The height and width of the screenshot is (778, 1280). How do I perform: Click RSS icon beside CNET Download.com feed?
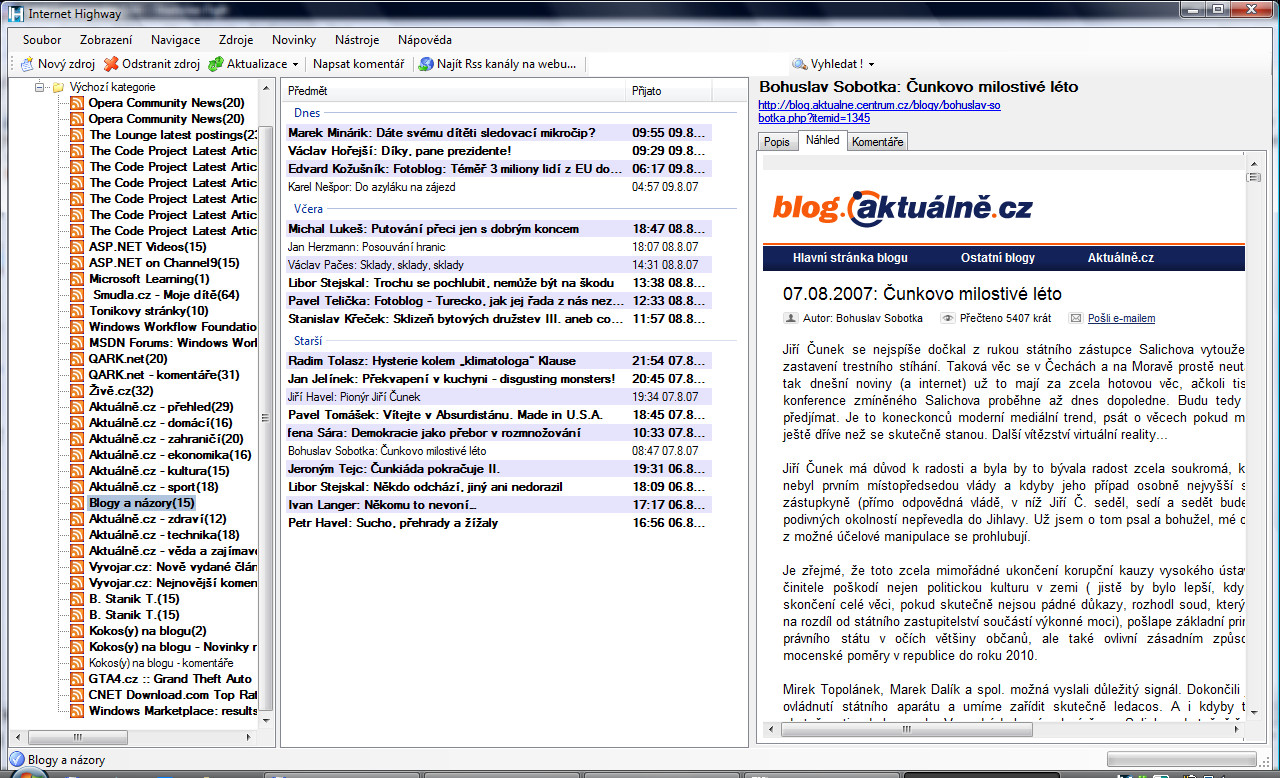[77, 695]
